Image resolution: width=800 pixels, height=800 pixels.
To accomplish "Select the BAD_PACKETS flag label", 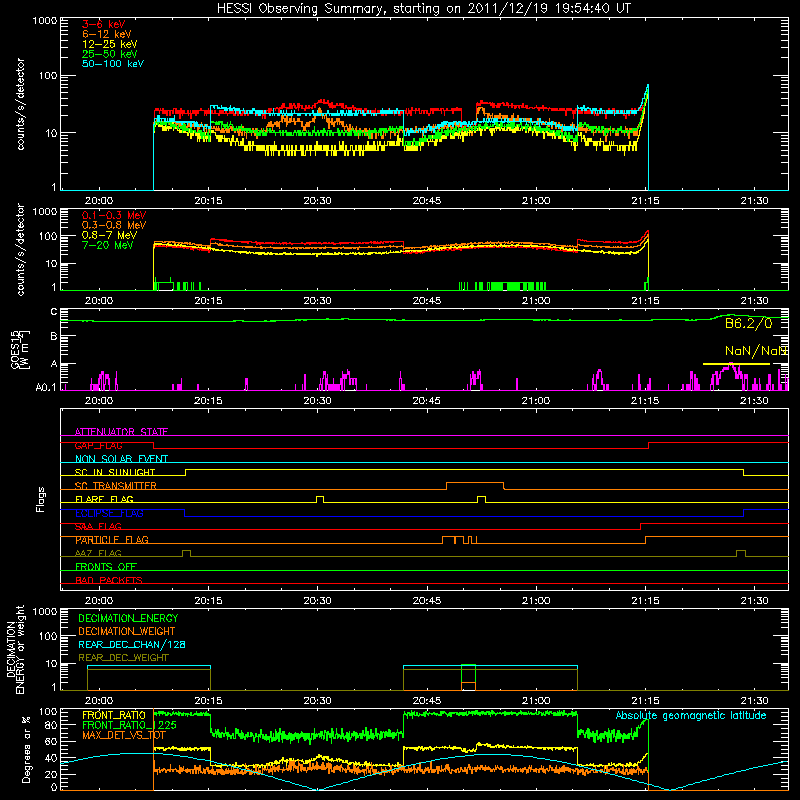I will (109, 580).
